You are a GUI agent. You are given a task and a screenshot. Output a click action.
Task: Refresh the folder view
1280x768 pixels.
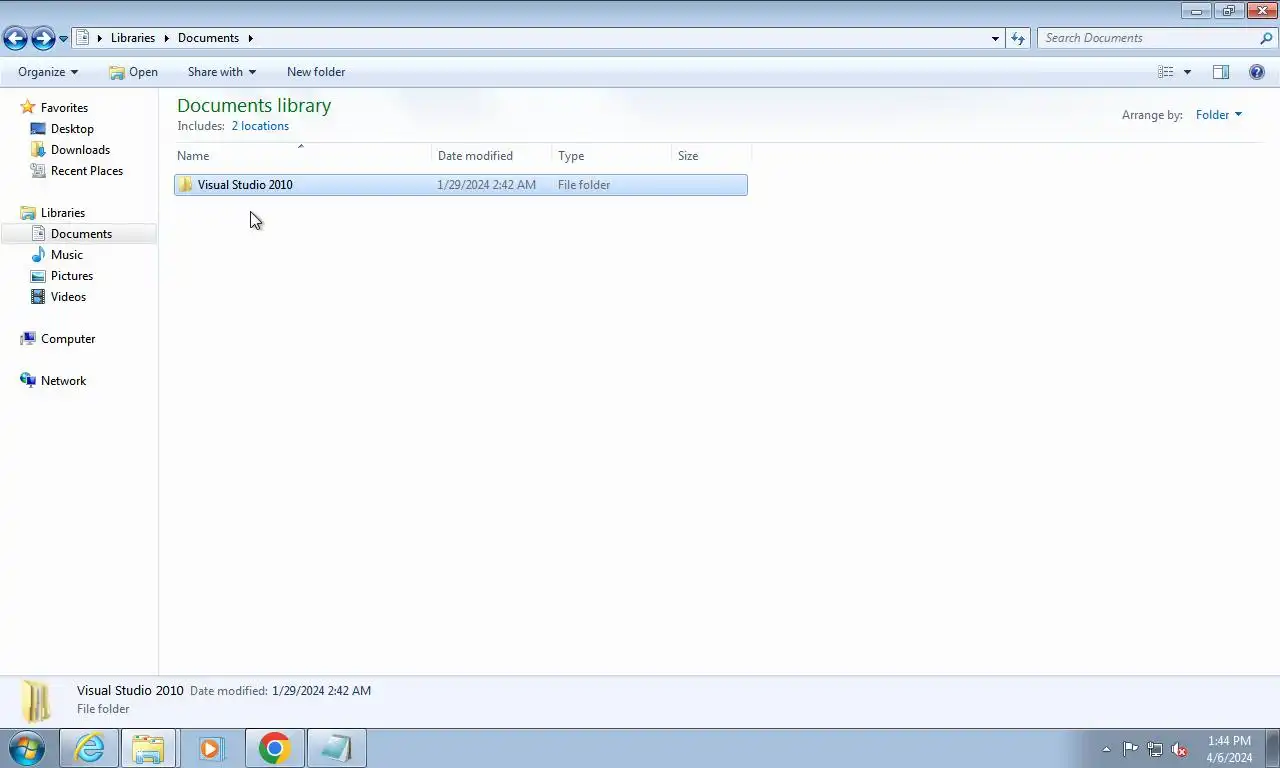pyautogui.click(x=1018, y=38)
